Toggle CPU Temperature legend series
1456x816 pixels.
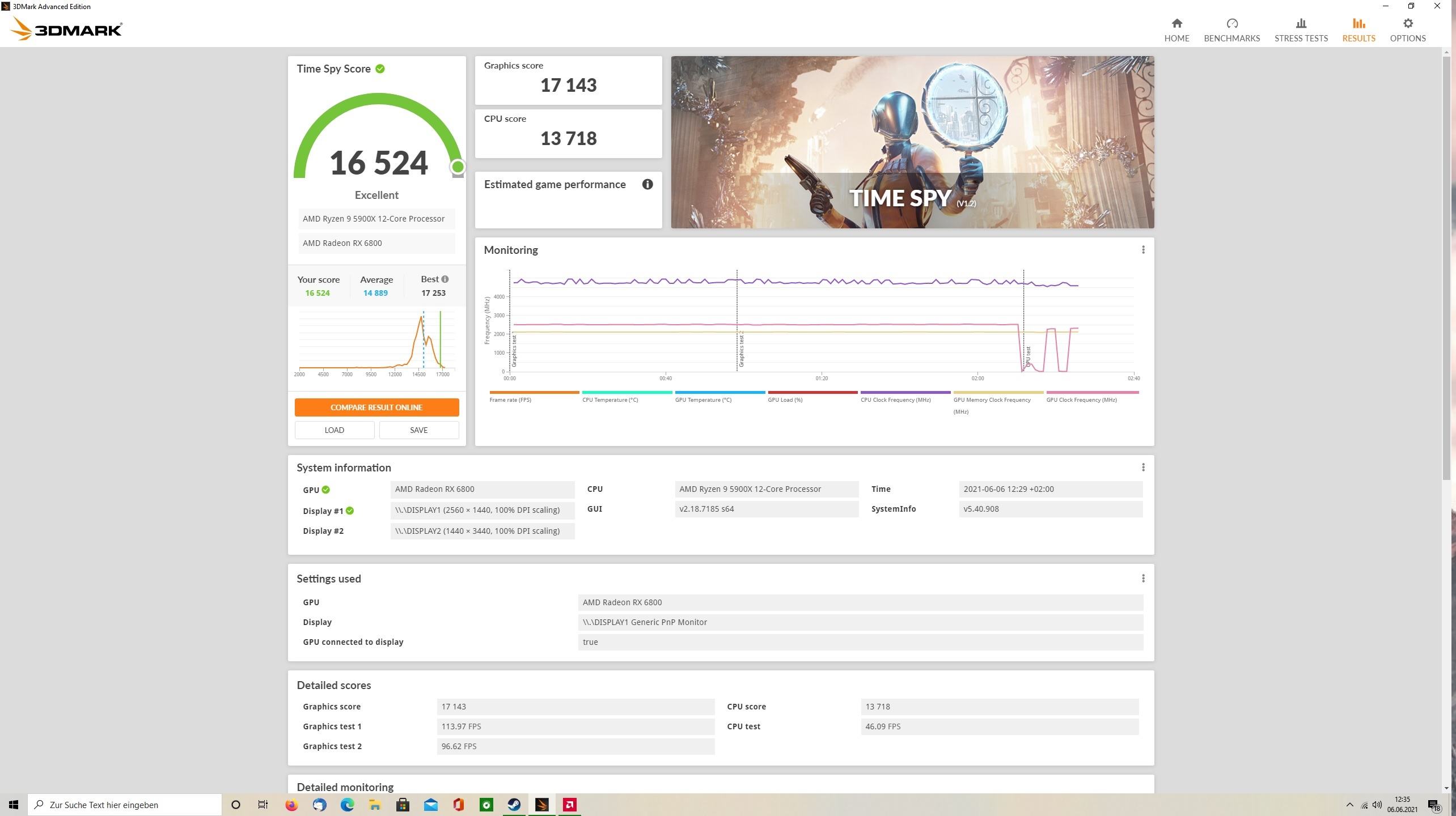pos(627,397)
